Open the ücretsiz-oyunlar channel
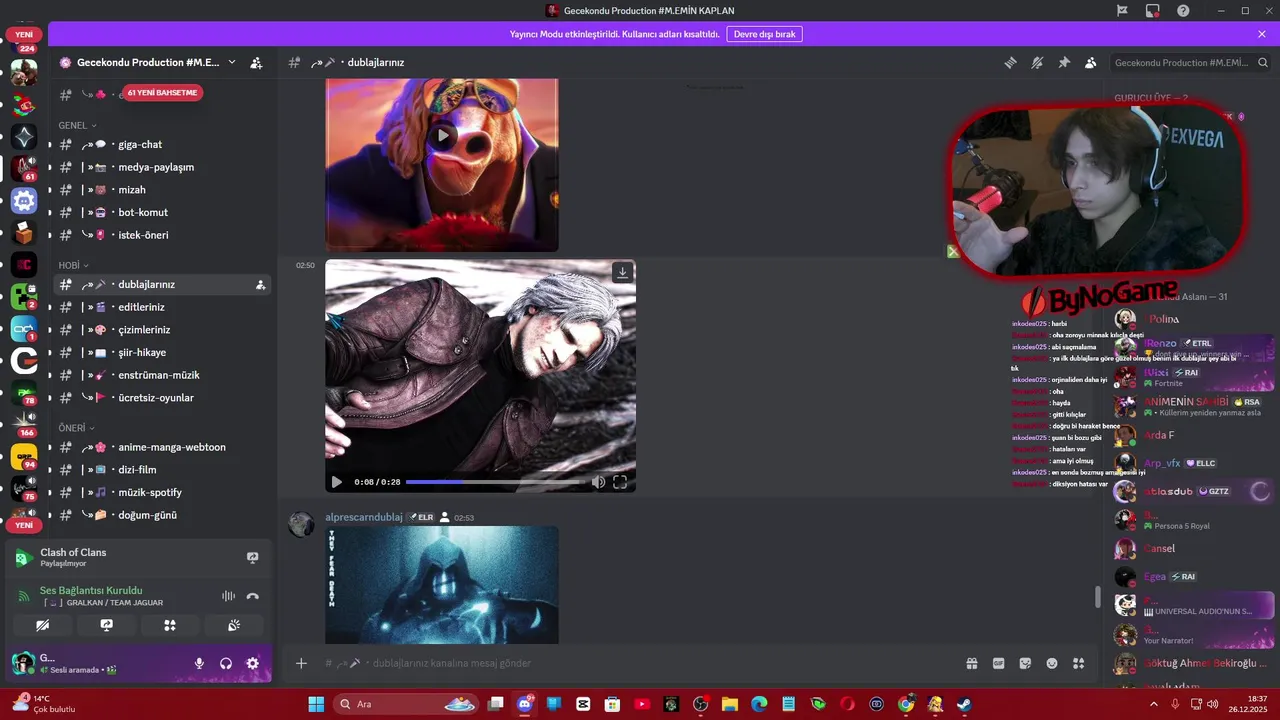Image resolution: width=1280 pixels, height=720 pixels. point(162,398)
